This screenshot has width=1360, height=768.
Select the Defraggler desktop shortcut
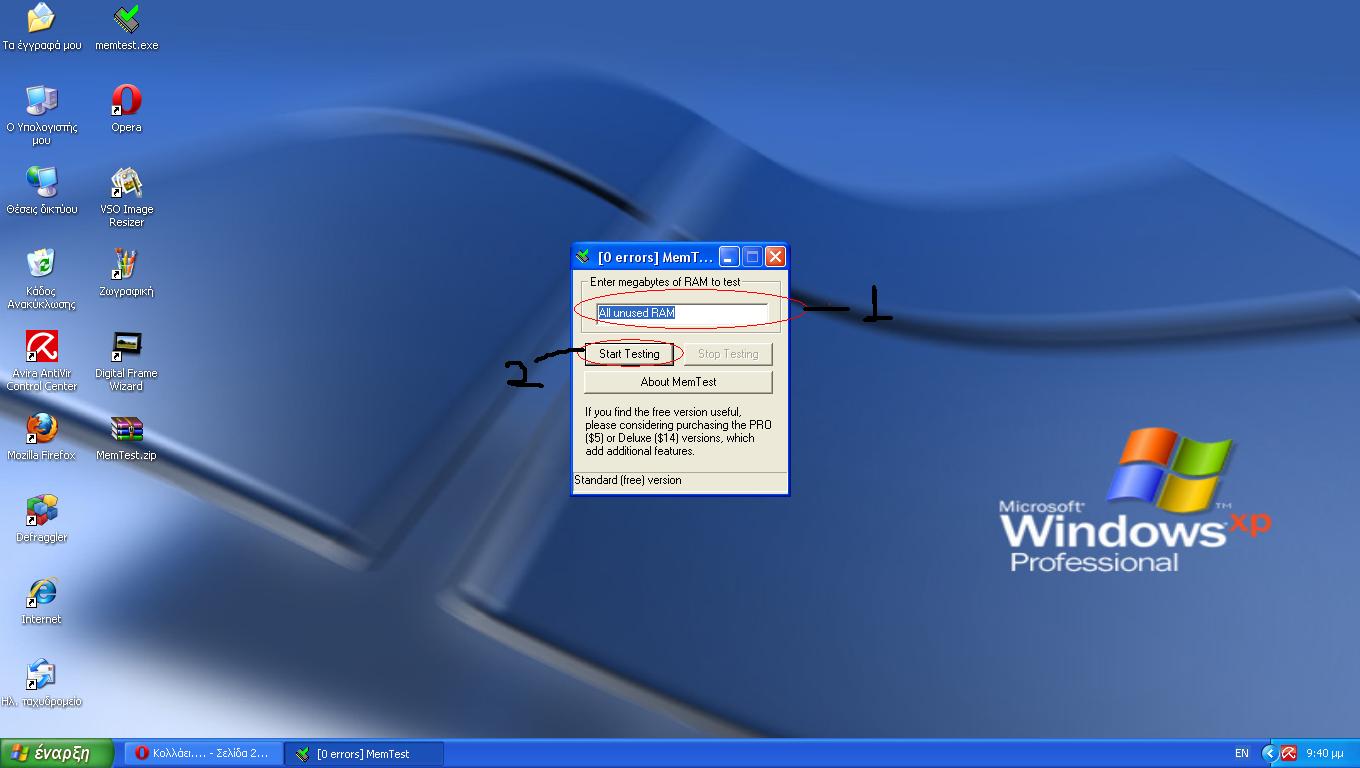(x=42, y=519)
